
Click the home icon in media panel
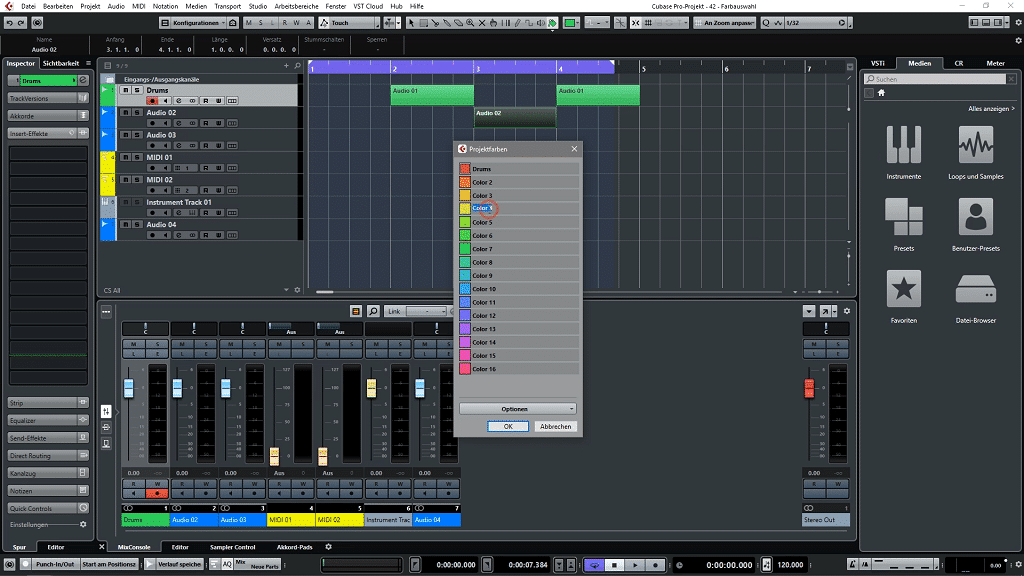881,93
